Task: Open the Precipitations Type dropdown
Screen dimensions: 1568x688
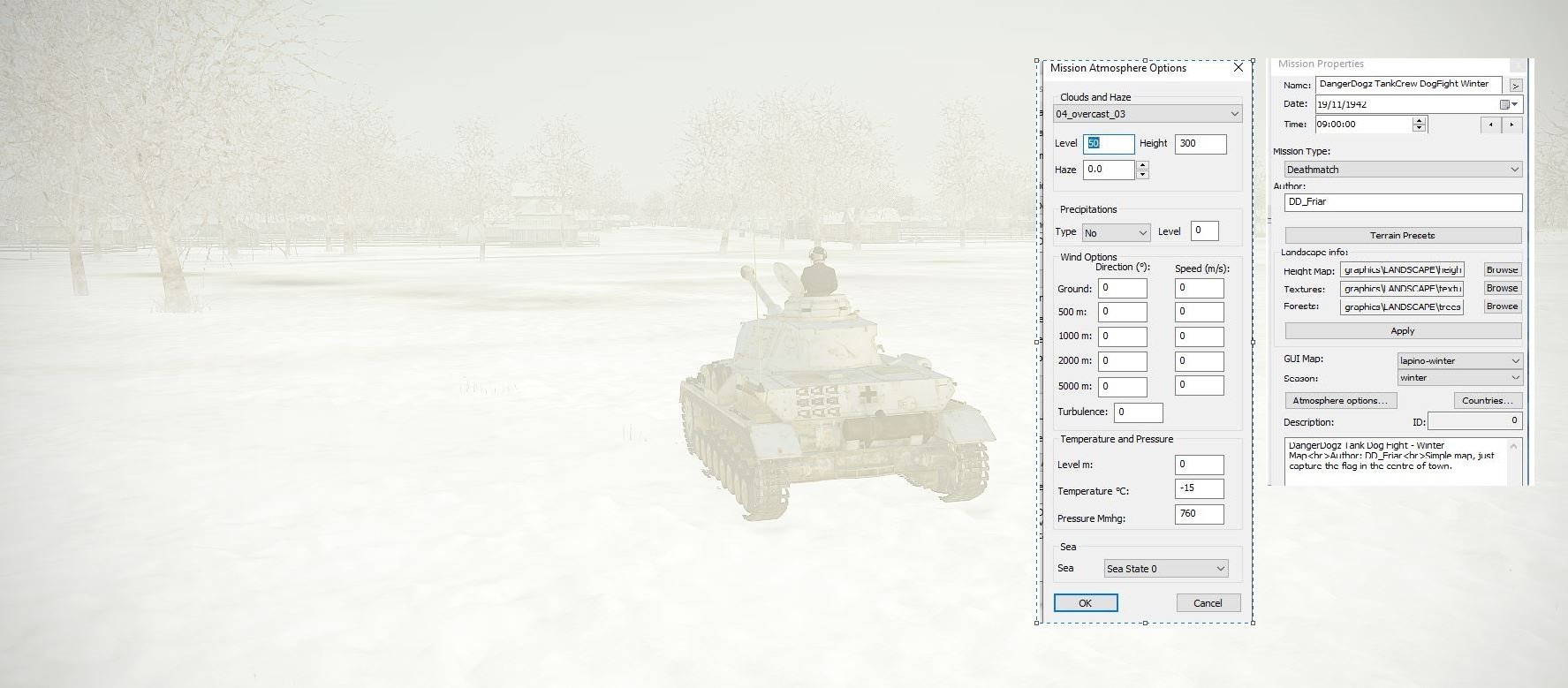Action: click(x=1142, y=233)
